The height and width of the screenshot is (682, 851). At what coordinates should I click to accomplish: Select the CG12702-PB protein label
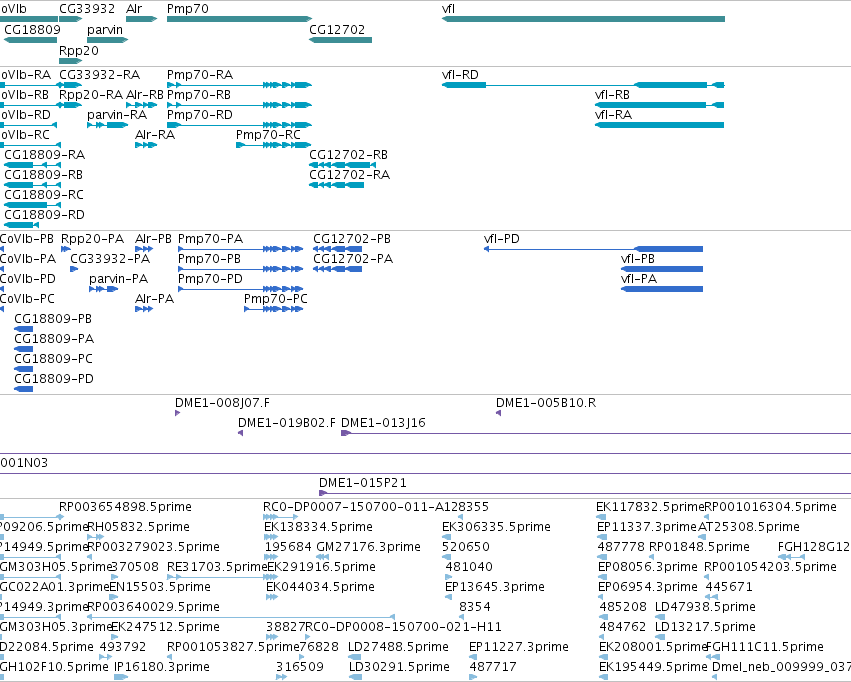[352, 239]
